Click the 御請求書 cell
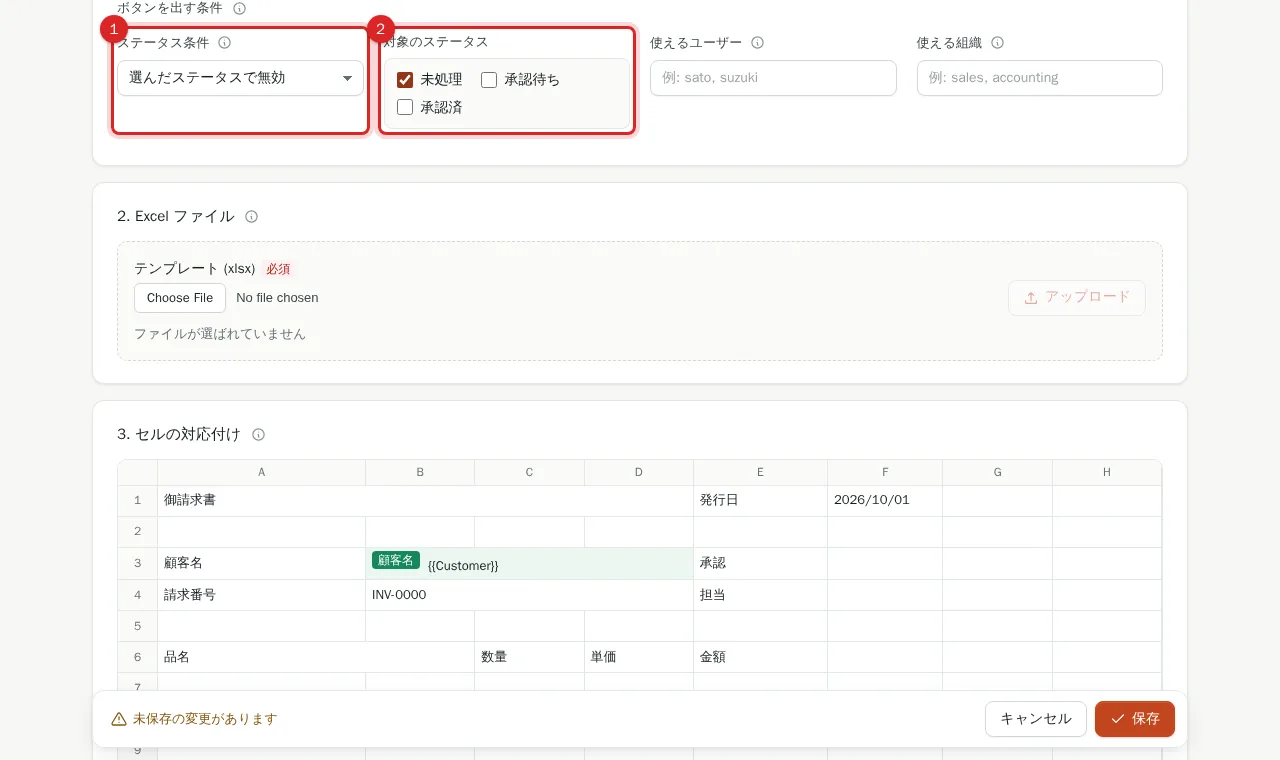This screenshot has width=1280, height=760. click(426, 501)
